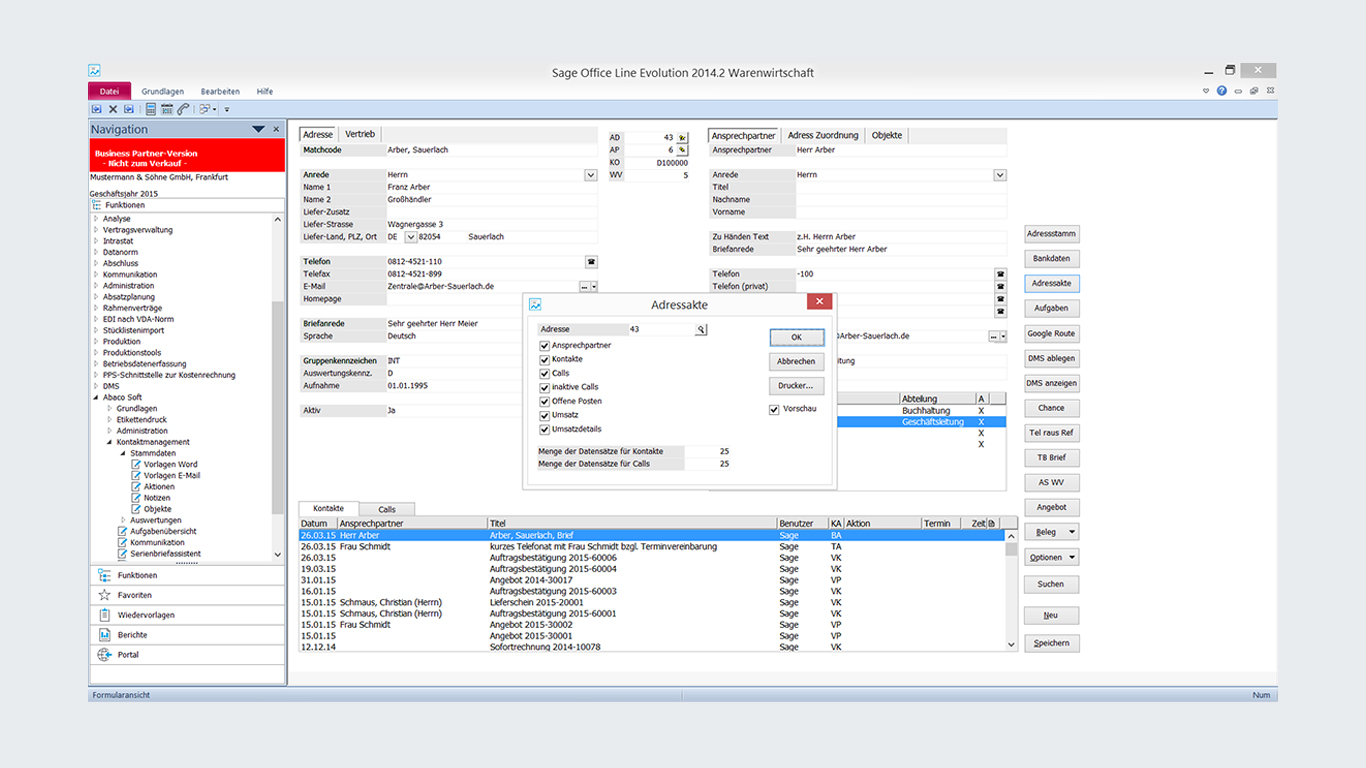
Task: Click dial icon for Telefon (privat)
Action: (x=1000, y=286)
